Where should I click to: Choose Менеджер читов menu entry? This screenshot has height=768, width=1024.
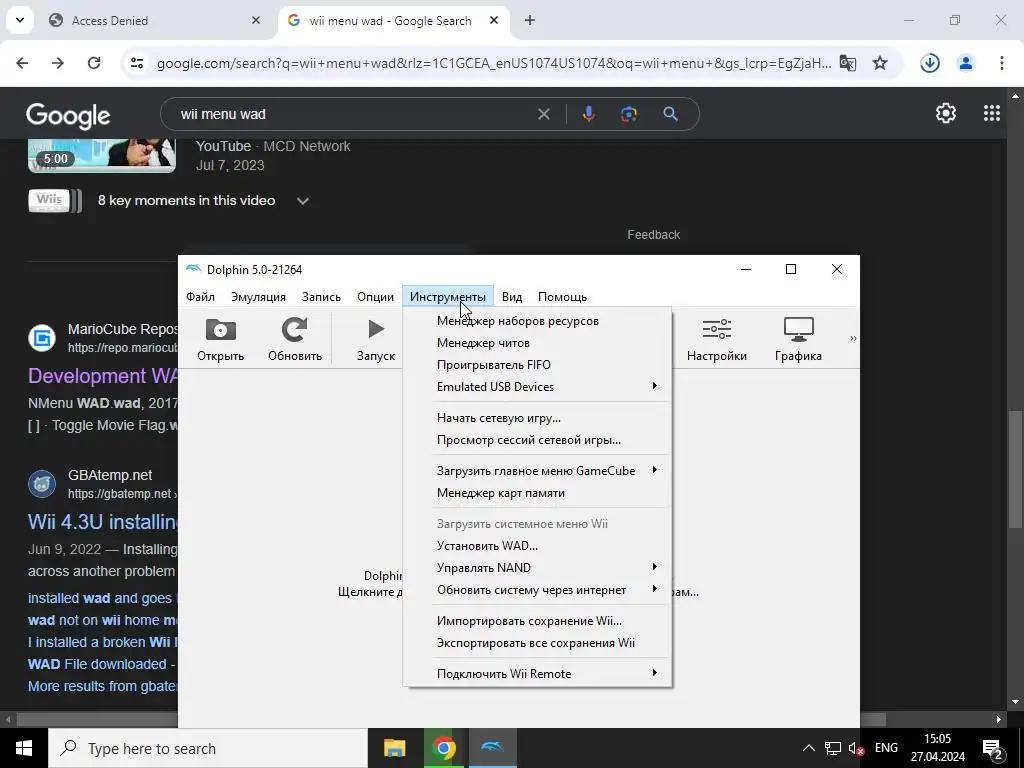coord(537,343)
